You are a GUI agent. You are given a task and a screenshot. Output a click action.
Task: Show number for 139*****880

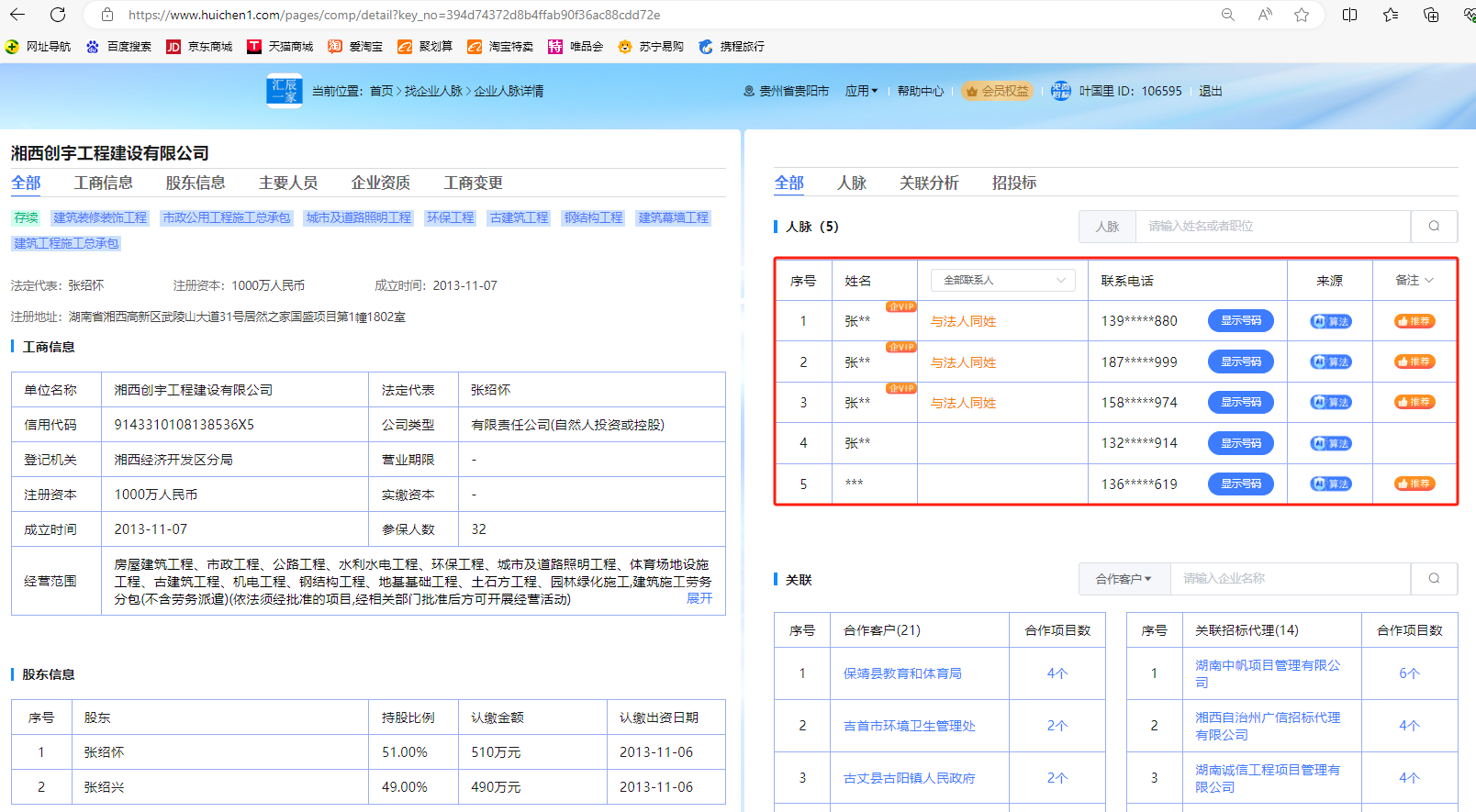[x=1241, y=320]
